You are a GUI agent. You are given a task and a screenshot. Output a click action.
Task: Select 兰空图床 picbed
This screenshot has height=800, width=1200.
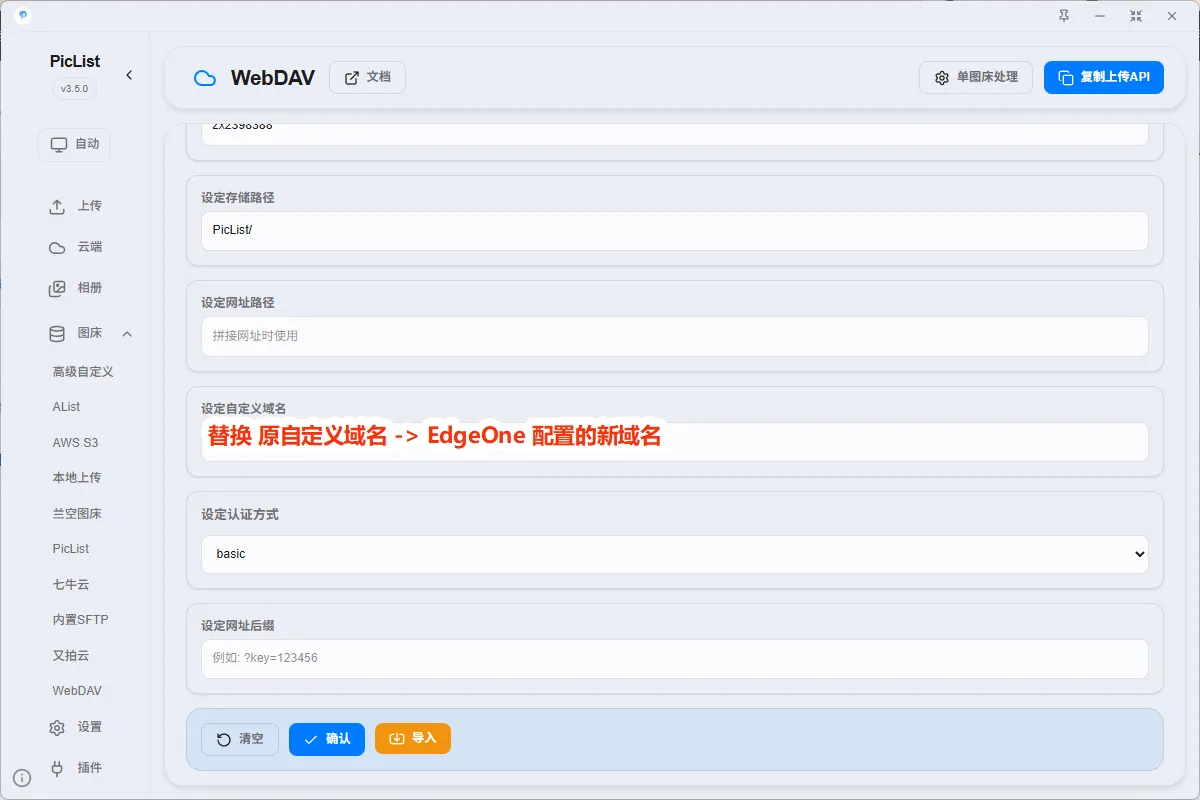click(x=77, y=514)
